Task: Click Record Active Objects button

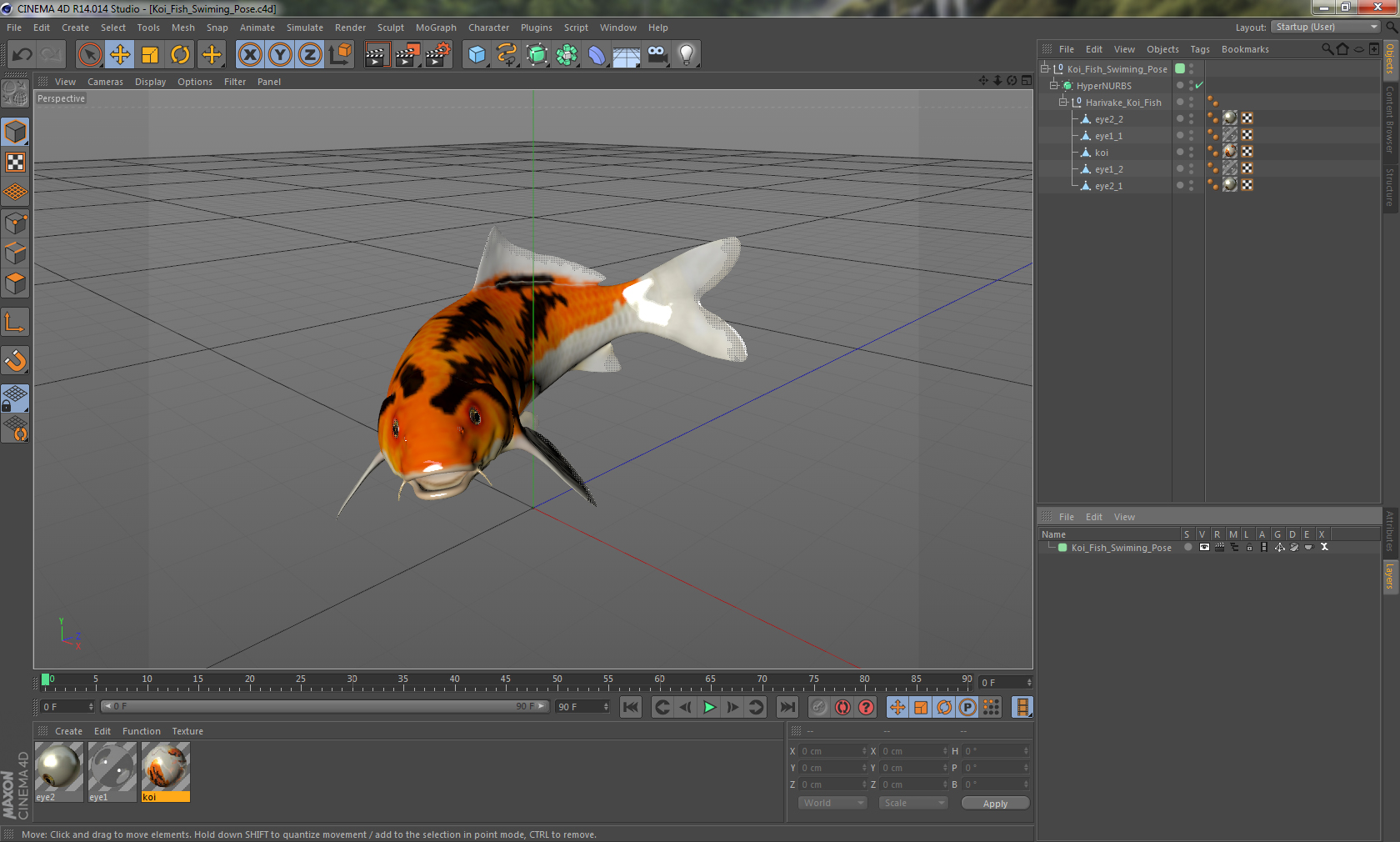Action: 820,707
